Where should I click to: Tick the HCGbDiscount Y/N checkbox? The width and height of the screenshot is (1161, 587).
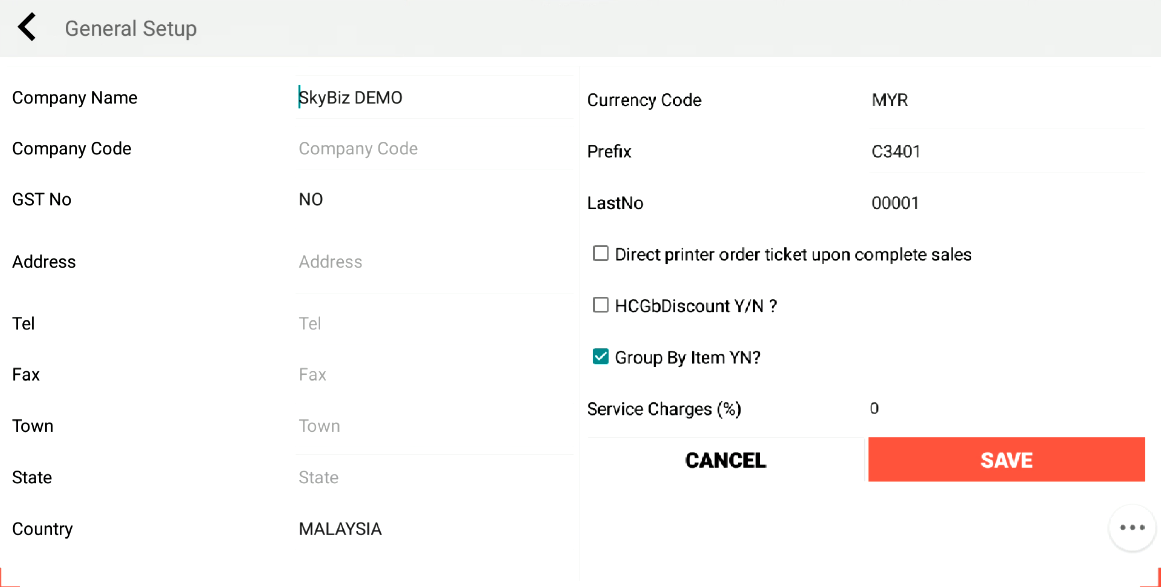pyautogui.click(x=601, y=305)
